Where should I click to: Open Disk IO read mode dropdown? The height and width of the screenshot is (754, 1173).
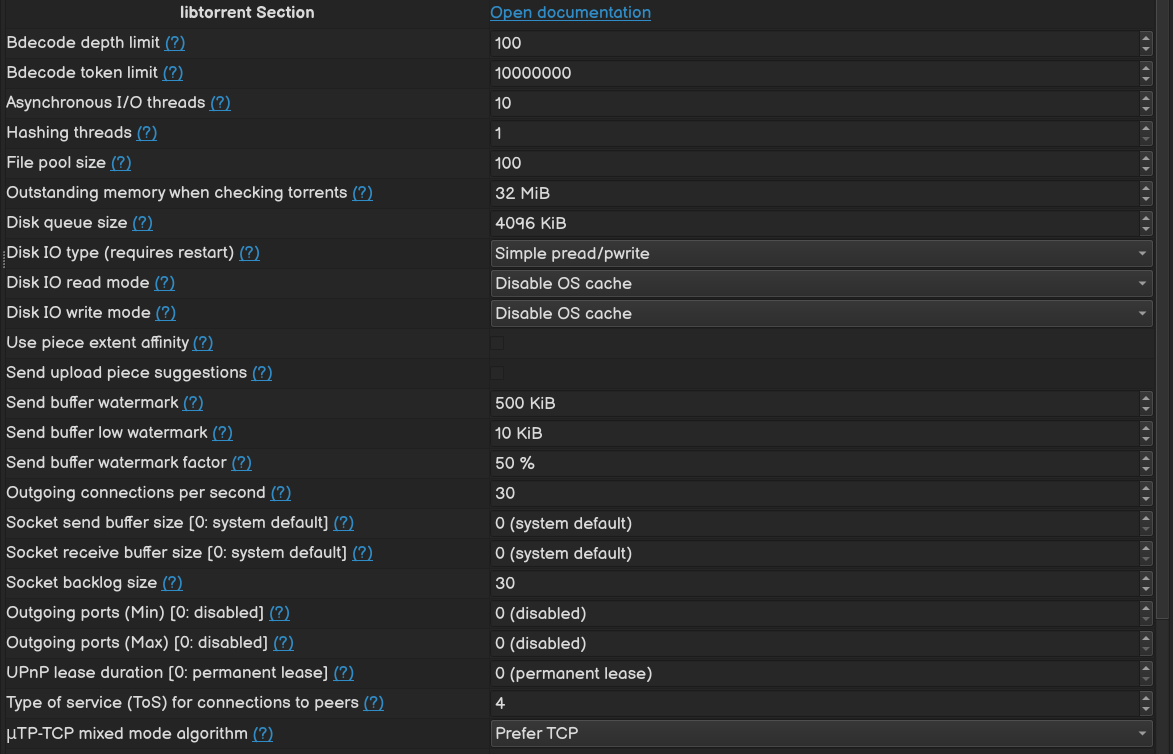coord(821,283)
